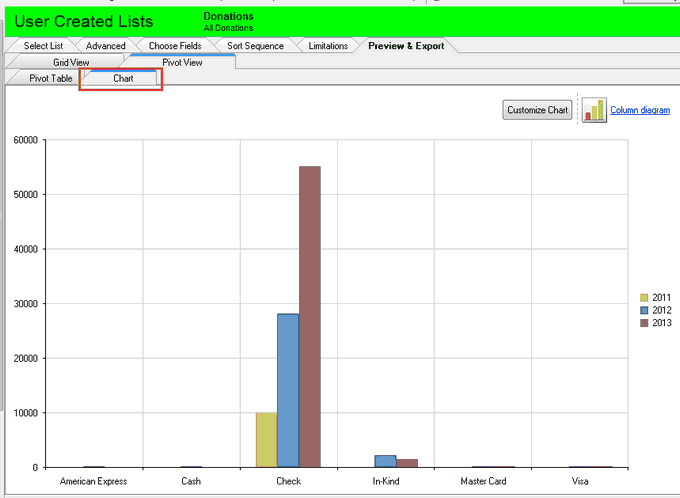Click the 2013 legend color swatch
The width and height of the screenshot is (680, 498).
pyautogui.click(x=645, y=323)
